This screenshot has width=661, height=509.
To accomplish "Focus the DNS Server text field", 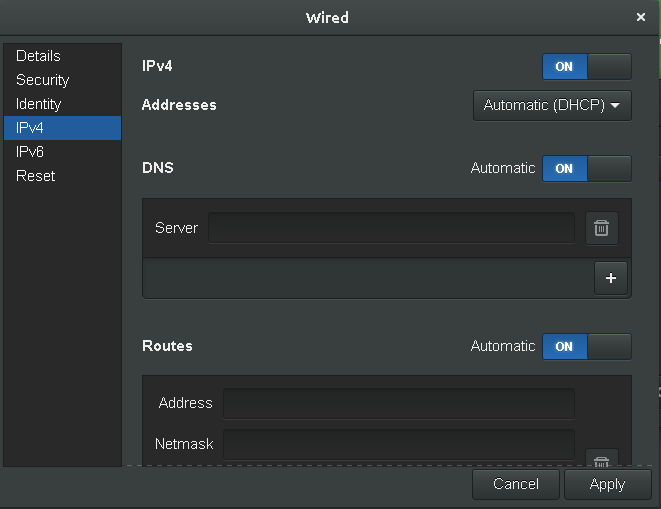I will click(391, 228).
